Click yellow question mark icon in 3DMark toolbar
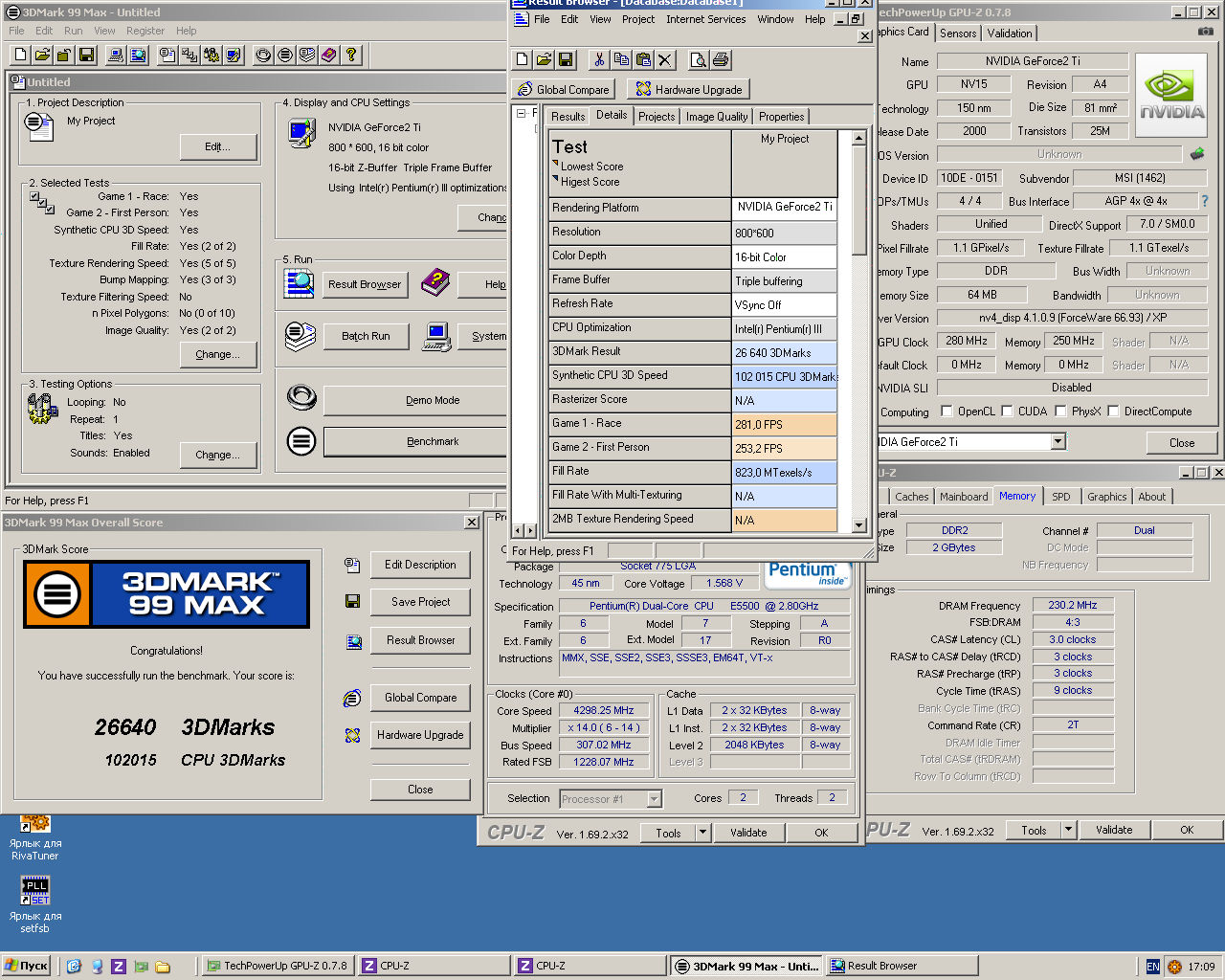The width and height of the screenshot is (1225, 980). tap(351, 55)
